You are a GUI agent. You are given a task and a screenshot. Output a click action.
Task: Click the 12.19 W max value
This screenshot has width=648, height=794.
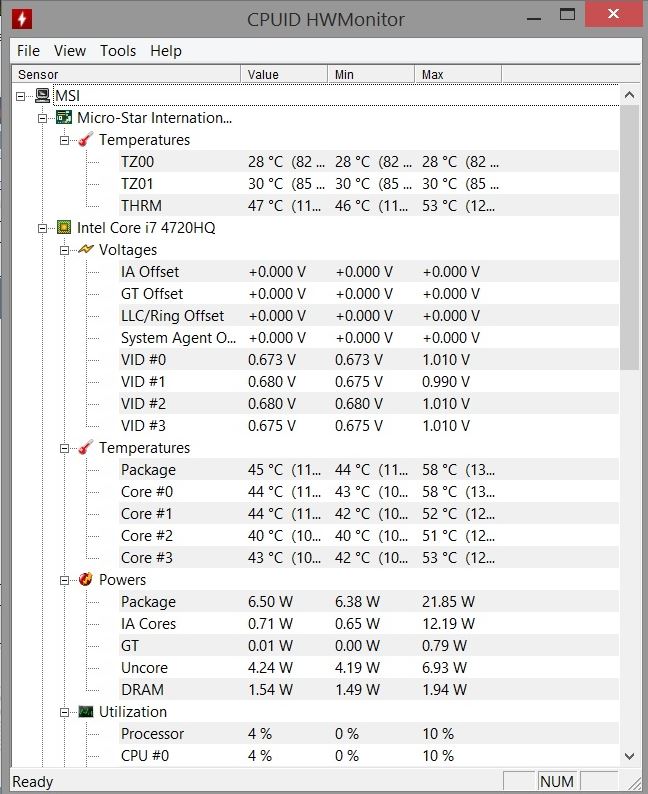click(x=448, y=623)
